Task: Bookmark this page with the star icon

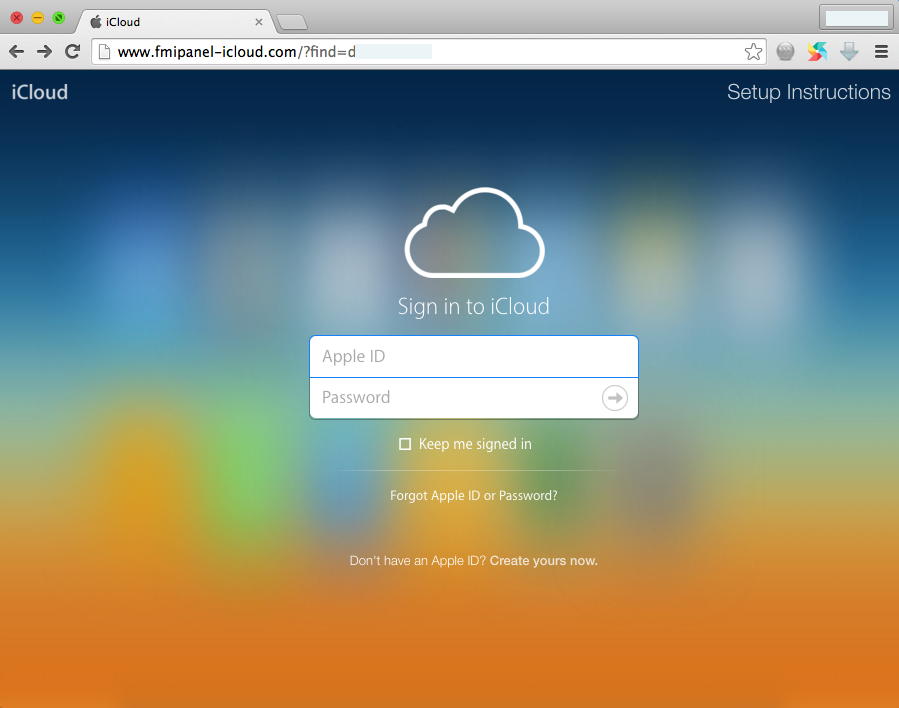Action: [753, 52]
